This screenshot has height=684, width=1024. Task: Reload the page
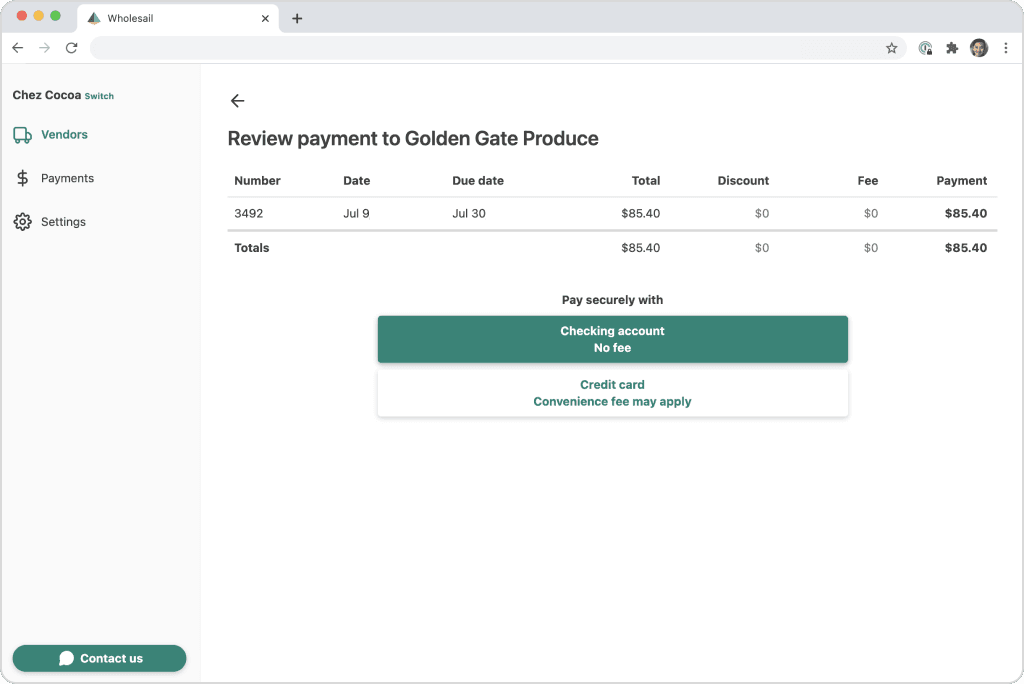[x=72, y=48]
